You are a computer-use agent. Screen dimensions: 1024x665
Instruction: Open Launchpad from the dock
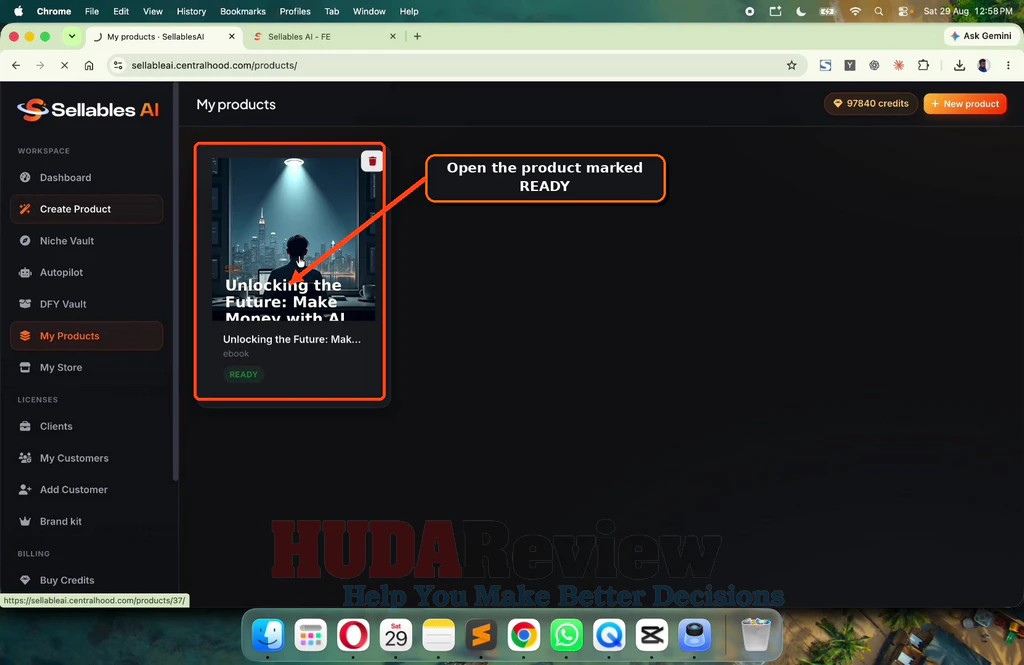coord(311,634)
